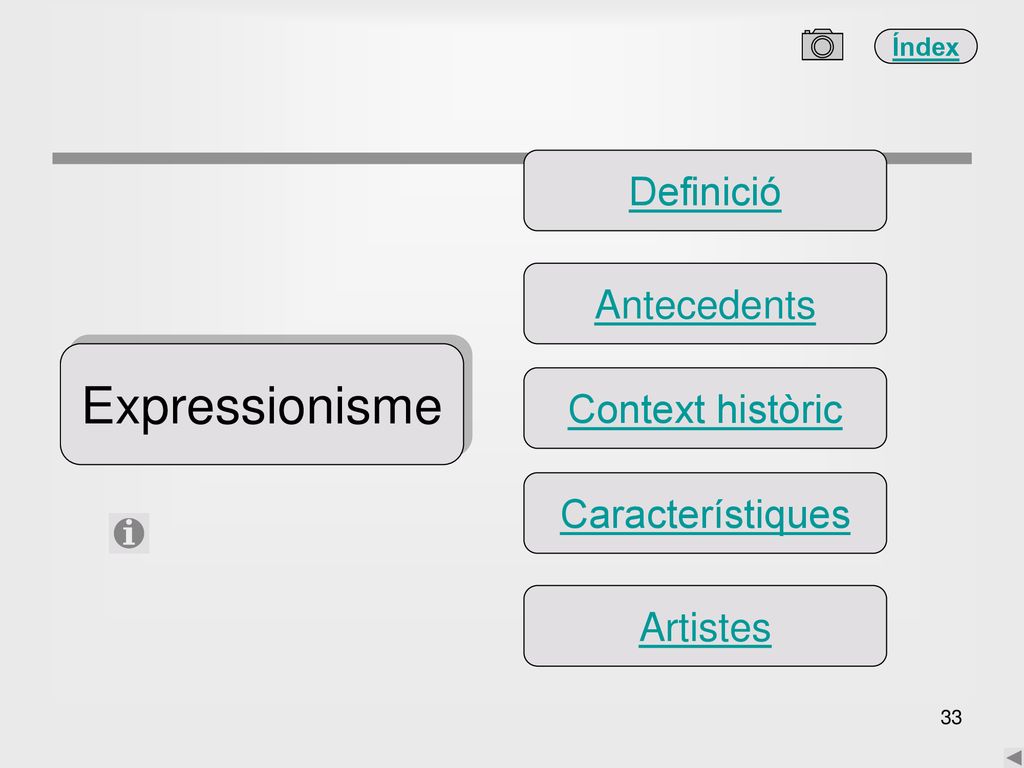This screenshot has height=768, width=1024.
Task: Click the slide number 33
Action: [951, 717]
